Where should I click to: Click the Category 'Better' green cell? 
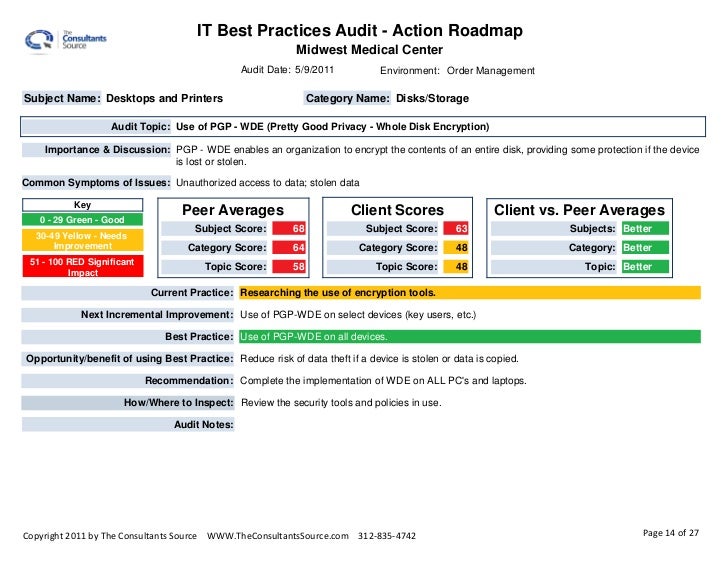[645, 247]
